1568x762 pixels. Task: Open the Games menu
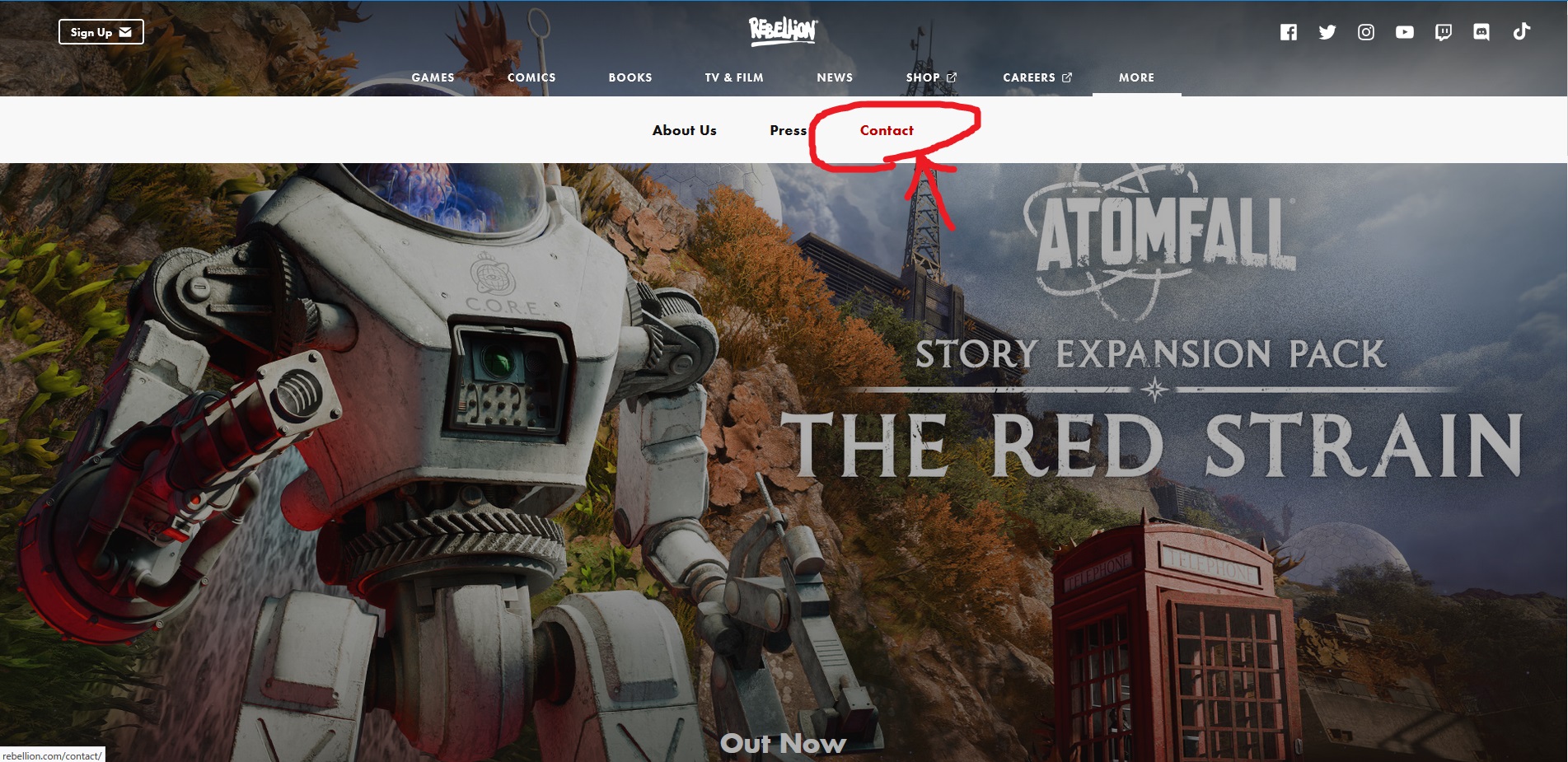click(433, 77)
